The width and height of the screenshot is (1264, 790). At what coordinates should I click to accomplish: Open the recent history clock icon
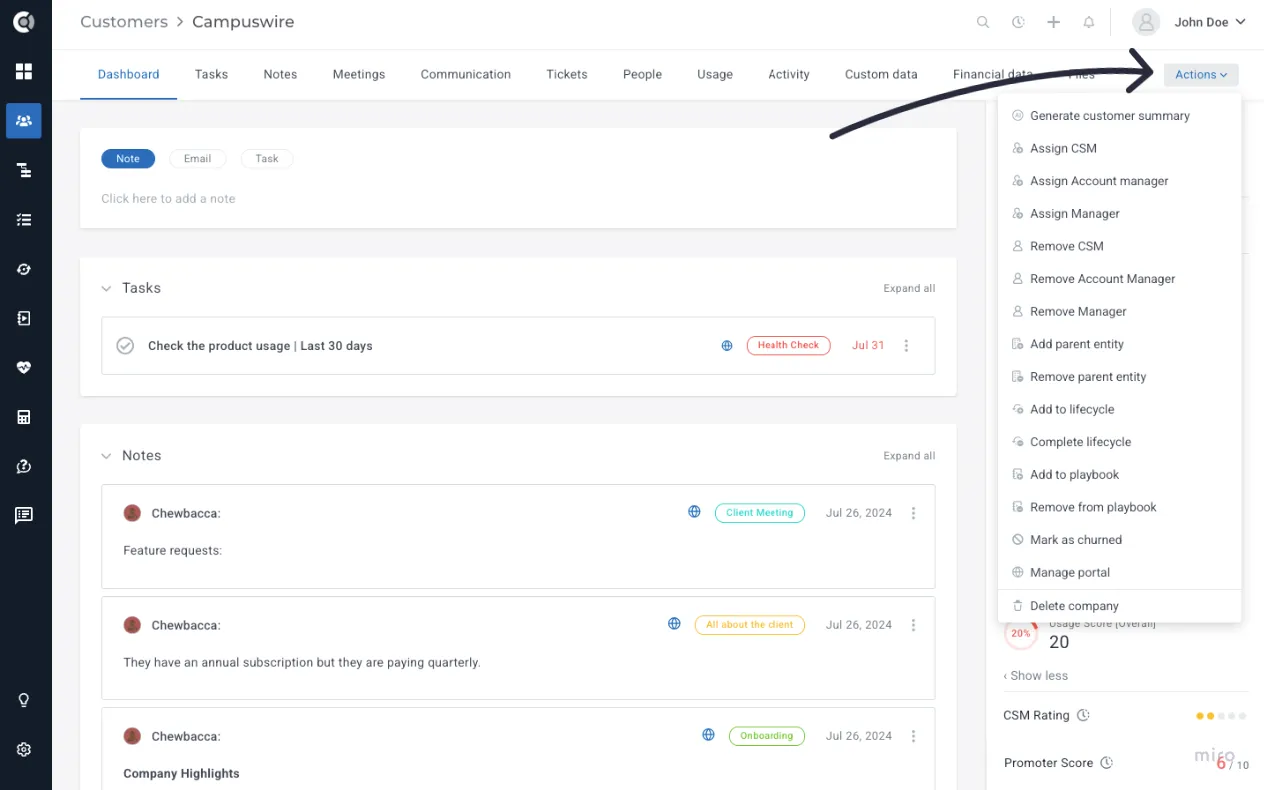1018,22
